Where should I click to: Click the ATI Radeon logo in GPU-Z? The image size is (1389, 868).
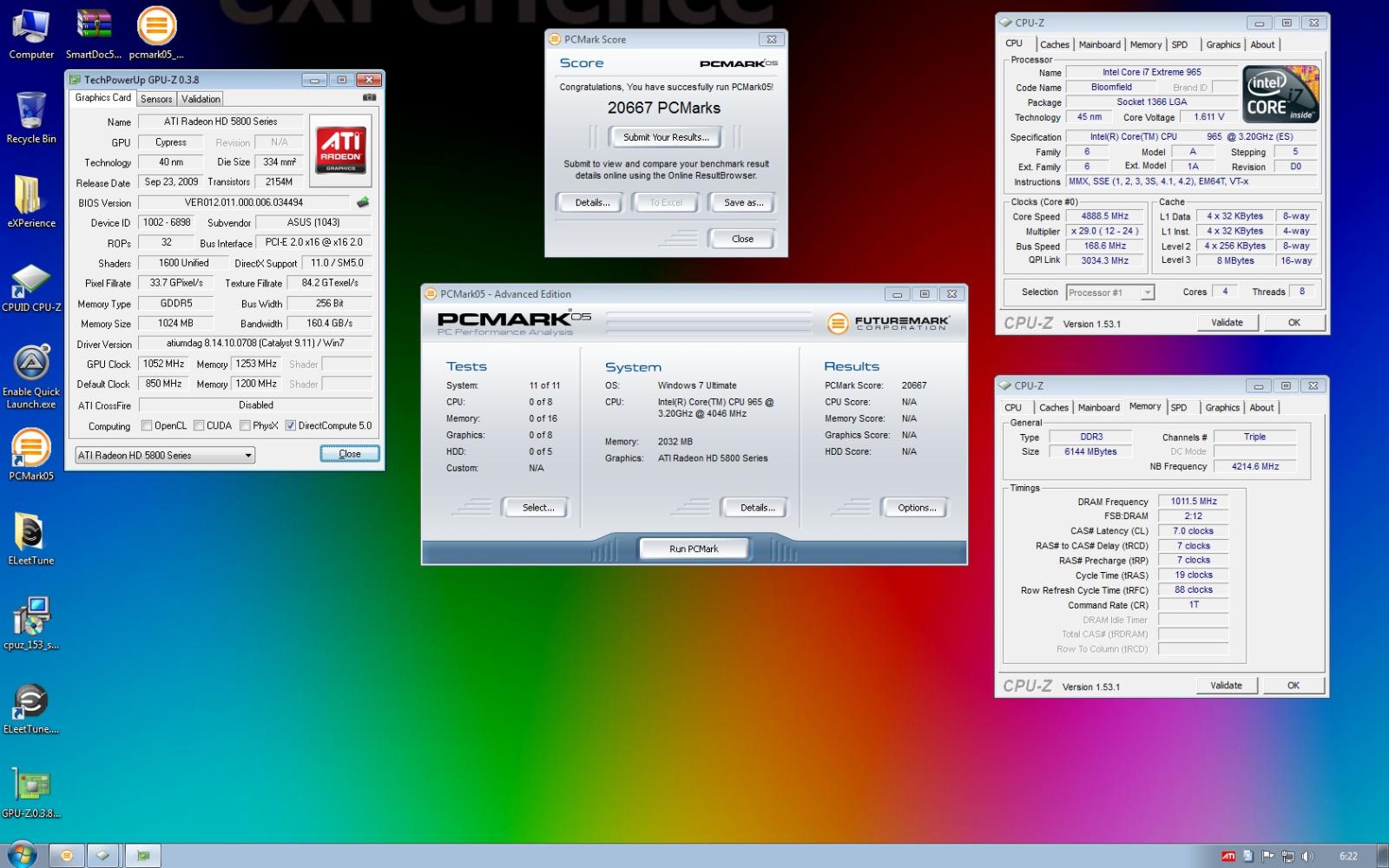click(x=340, y=150)
